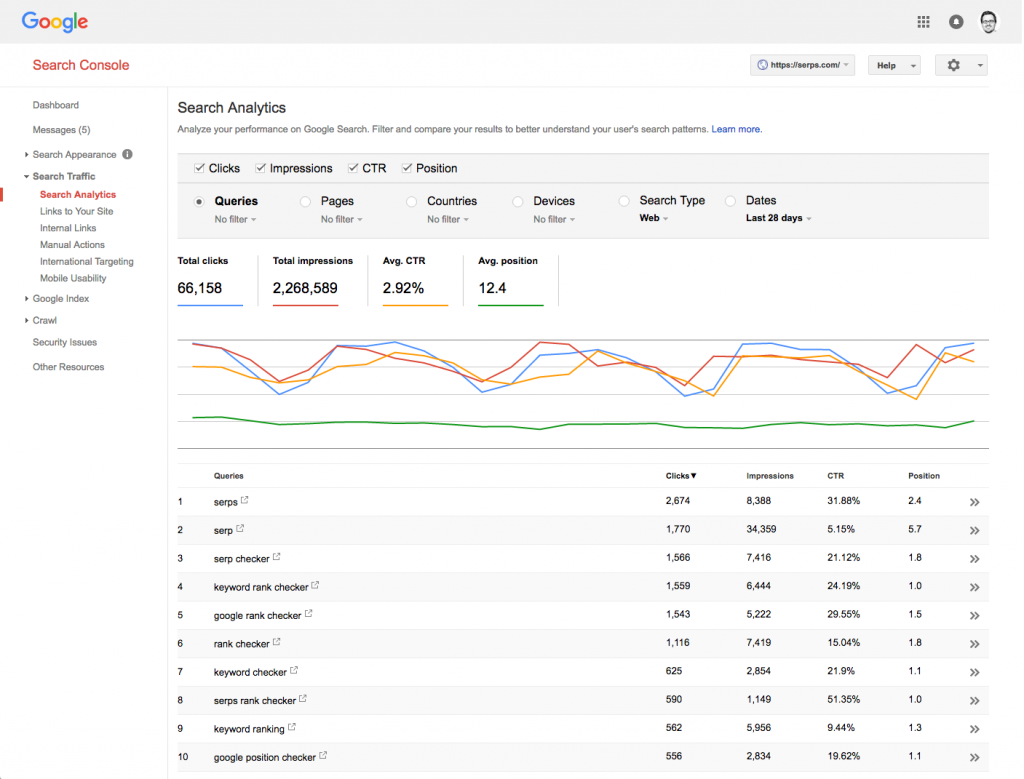
Task: Open notifications via the bell icon
Action: pos(956,21)
